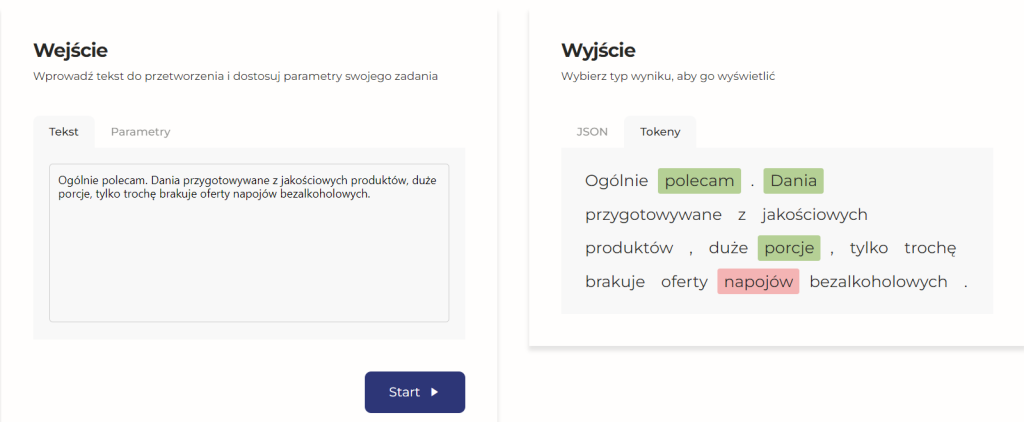Click the 'Ogólnie' token in output
The width and height of the screenshot is (1024, 422).
click(617, 181)
